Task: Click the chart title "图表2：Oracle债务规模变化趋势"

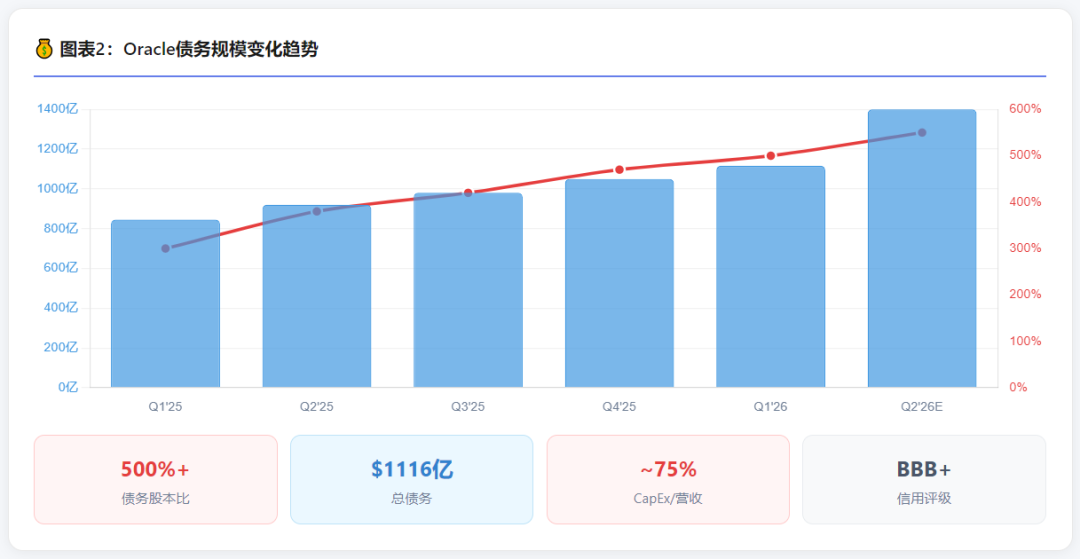Action: tap(189, 50)
